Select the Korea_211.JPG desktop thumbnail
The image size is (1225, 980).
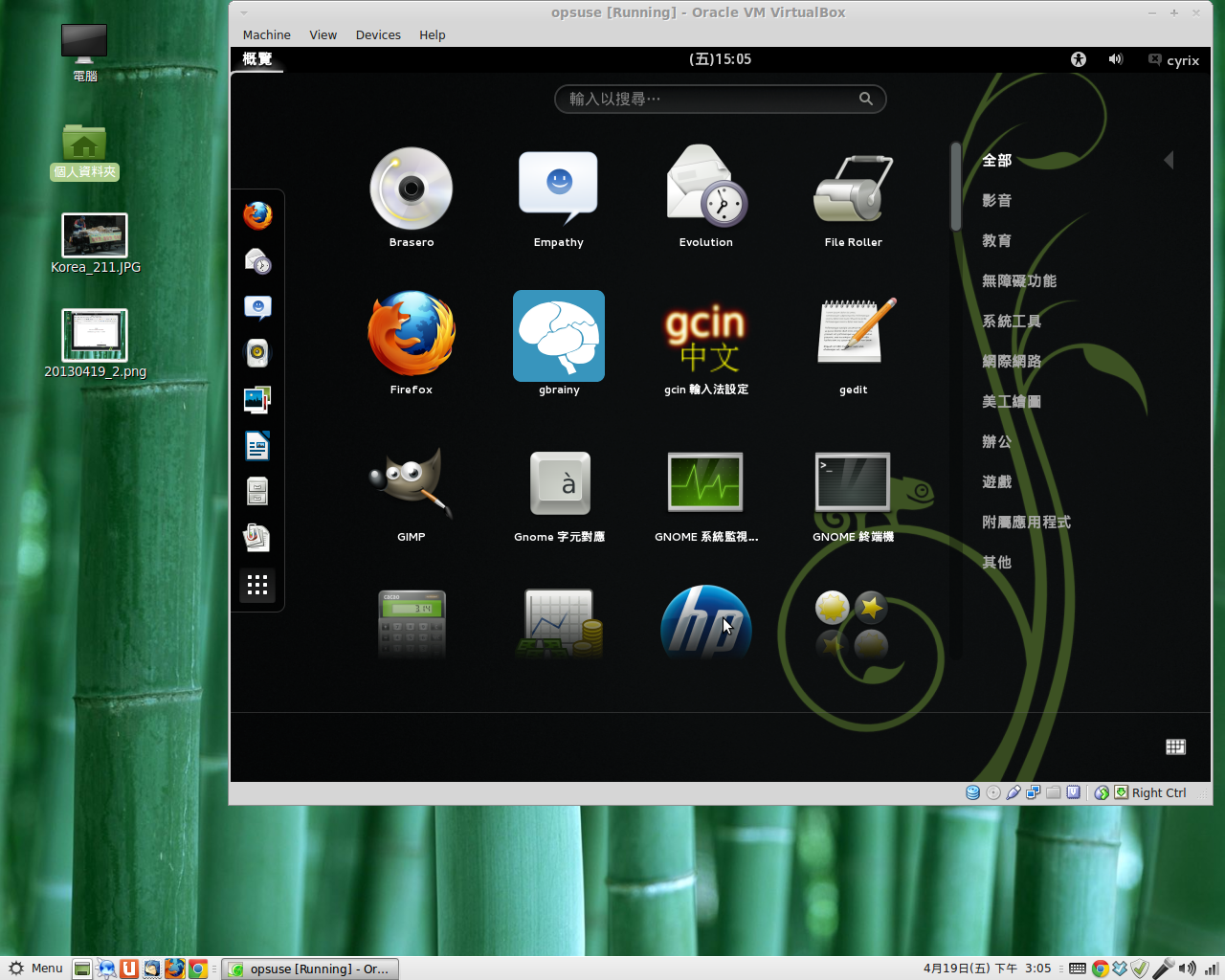95,244
